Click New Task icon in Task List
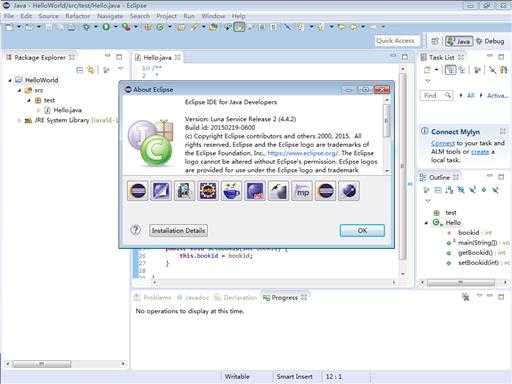Screen dimensions: 512x384 [427, 70]
